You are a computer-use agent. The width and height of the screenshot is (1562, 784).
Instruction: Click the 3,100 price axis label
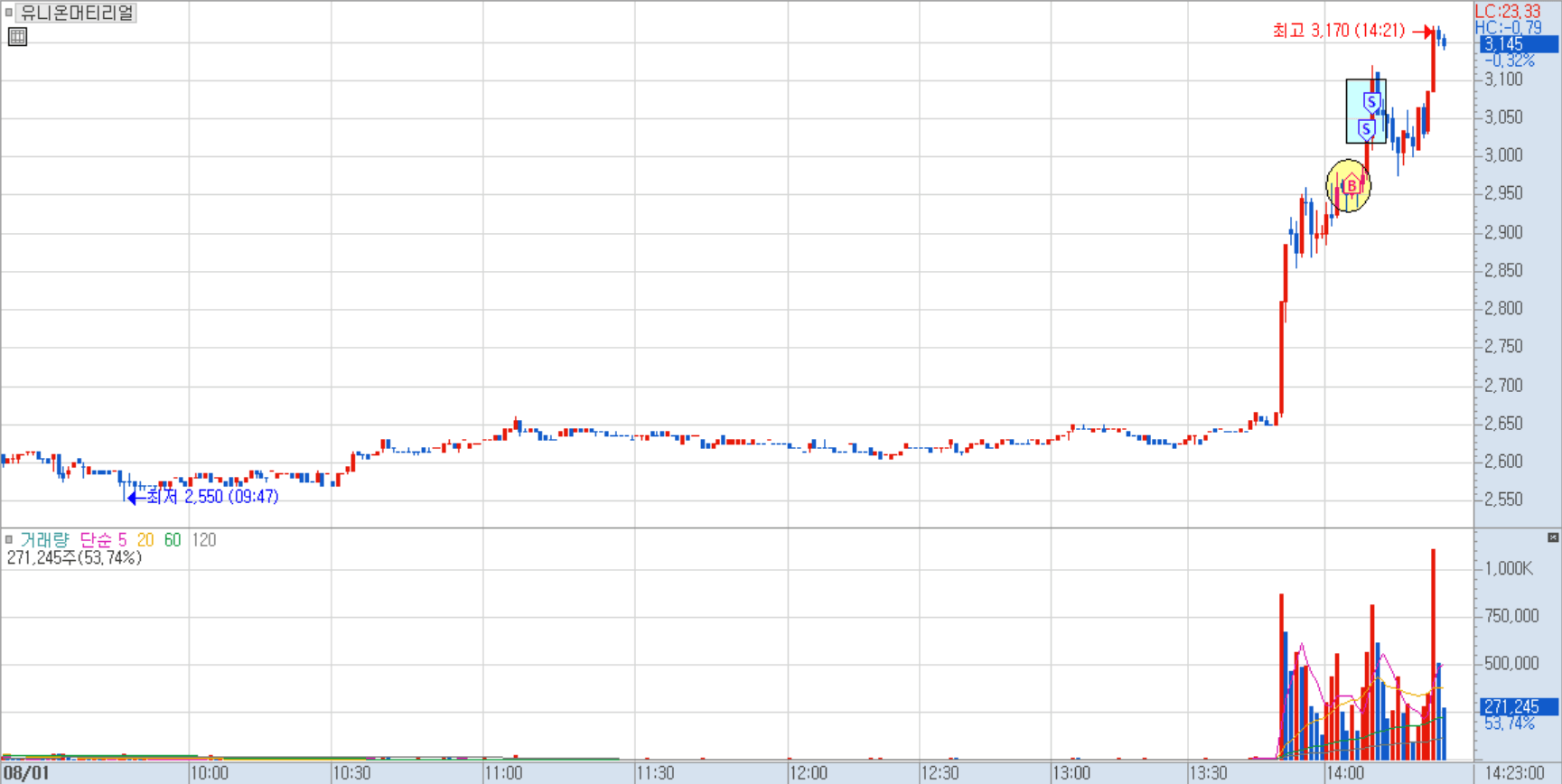tap(1504, 79)
